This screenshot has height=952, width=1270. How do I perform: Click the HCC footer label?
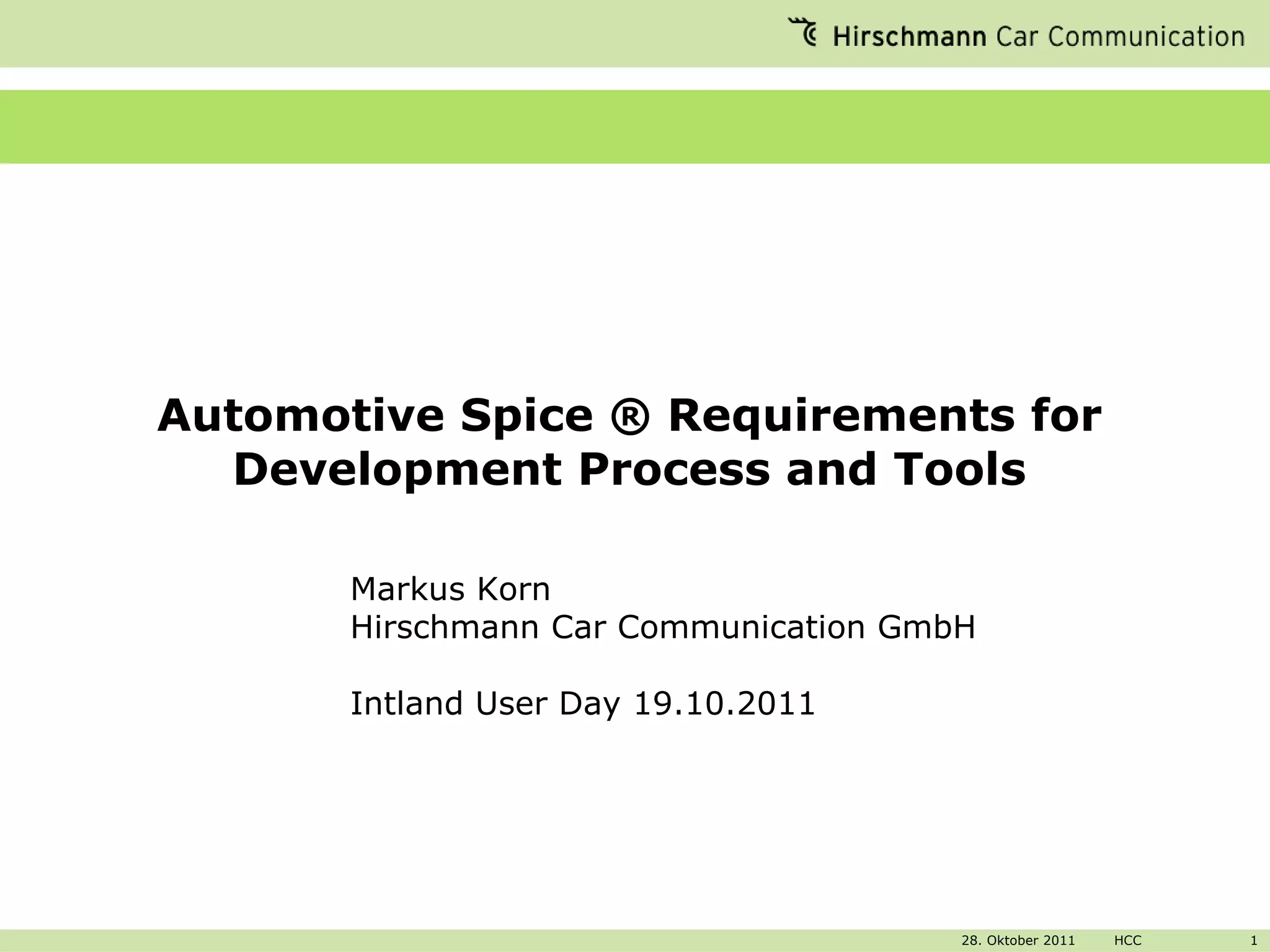[x=1127, y=941]
